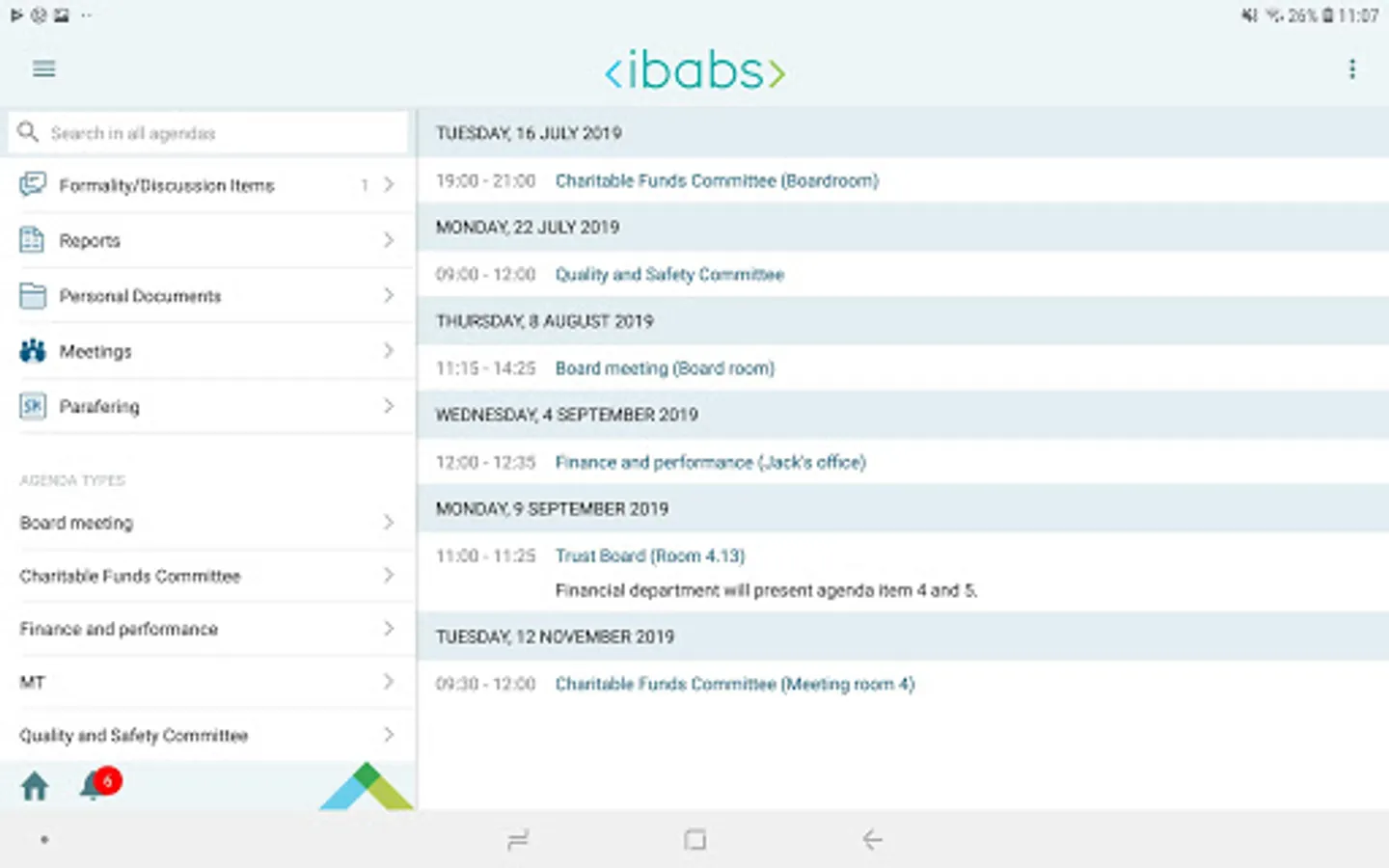Focus the Search in all agendas field
This screenshot has width=1389, height=868.
pyautogui.click(x=208, y=133)
